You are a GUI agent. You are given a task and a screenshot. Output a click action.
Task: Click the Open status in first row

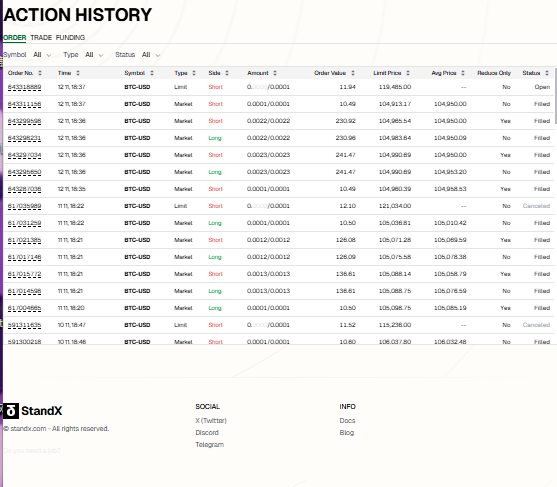click(542, 87)
